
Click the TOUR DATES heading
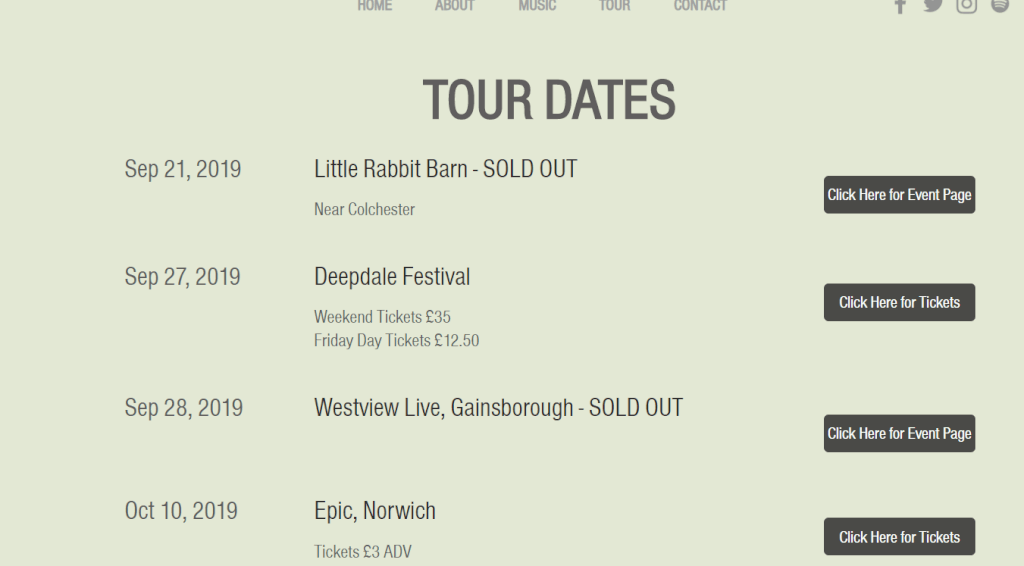(549, 100)
